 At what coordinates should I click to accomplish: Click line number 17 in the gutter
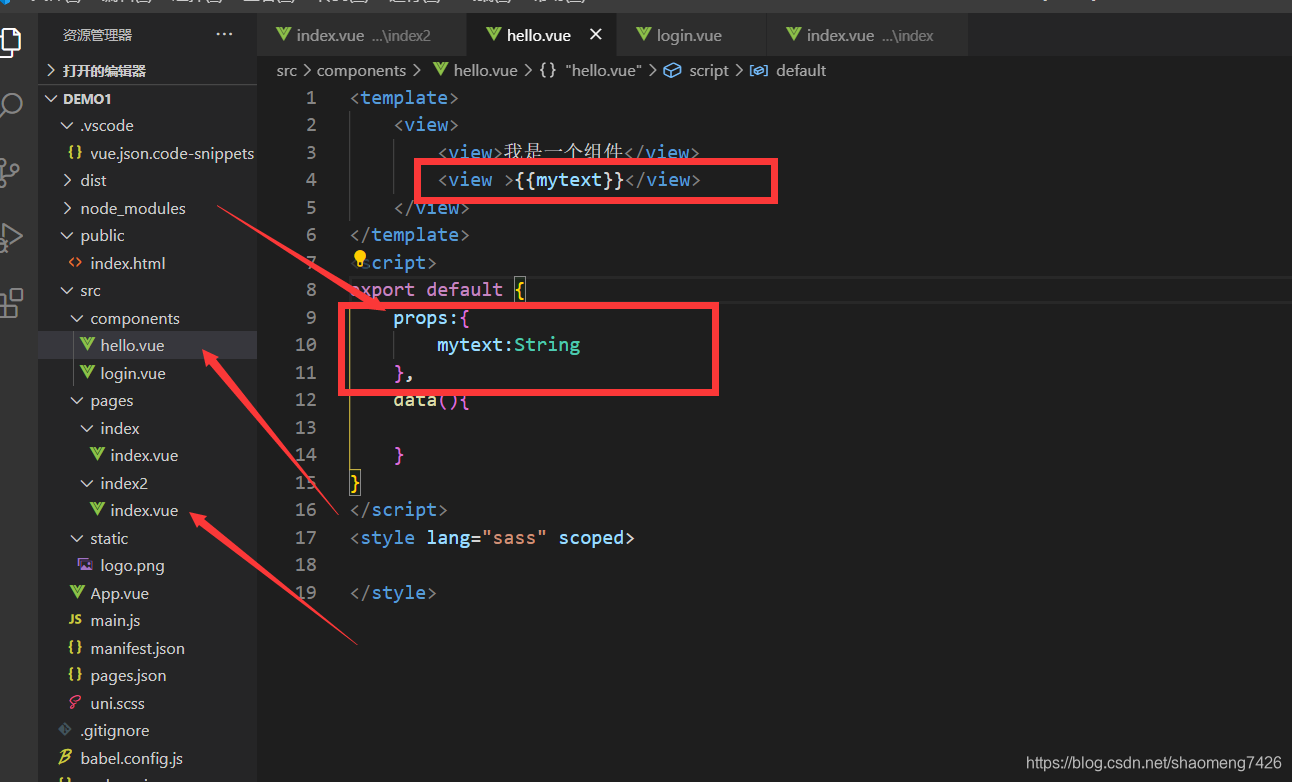pyautogui.click(x=305, y=538)
